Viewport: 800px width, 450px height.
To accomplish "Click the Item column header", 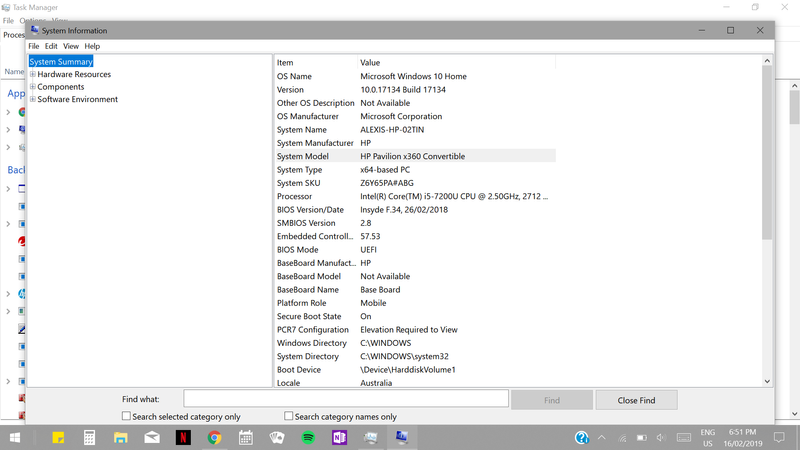I will click(315, 62).
